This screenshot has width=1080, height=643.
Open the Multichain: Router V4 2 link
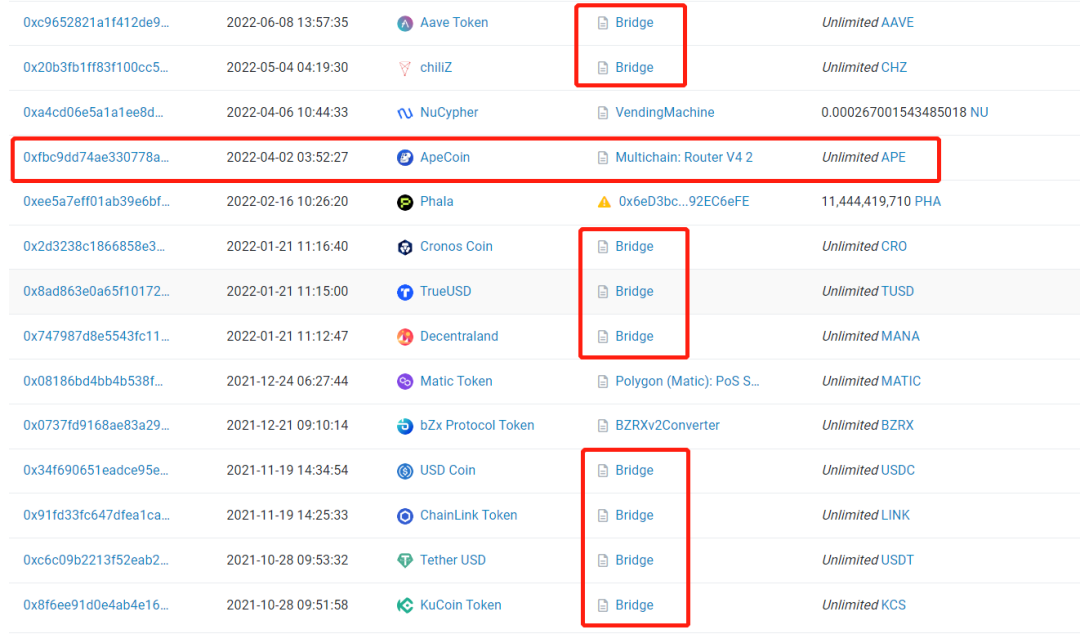(x=684, y=157)
